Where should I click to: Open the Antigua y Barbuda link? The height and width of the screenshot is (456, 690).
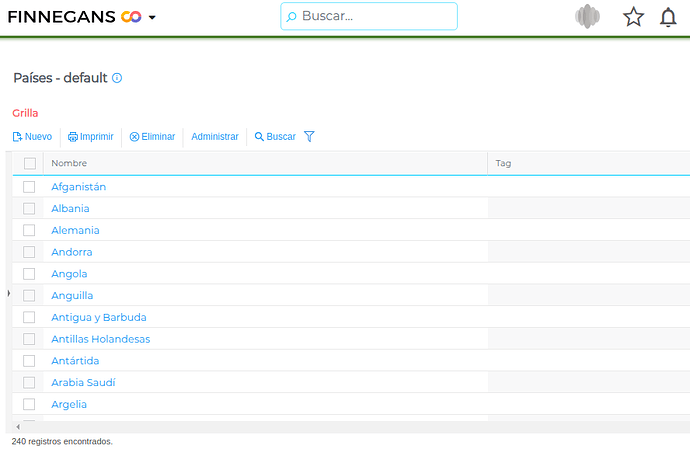(x=99, y=317)
